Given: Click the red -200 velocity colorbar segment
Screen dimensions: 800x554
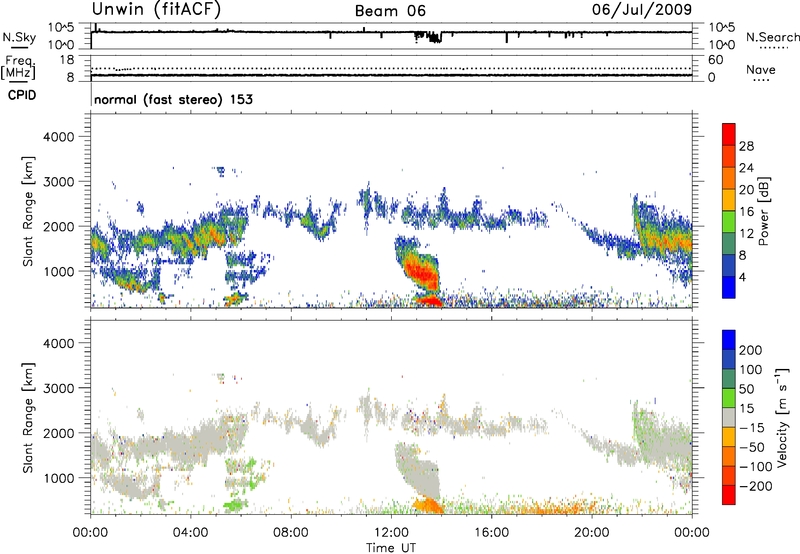Looking at the screenshot, I should point(729,495).
